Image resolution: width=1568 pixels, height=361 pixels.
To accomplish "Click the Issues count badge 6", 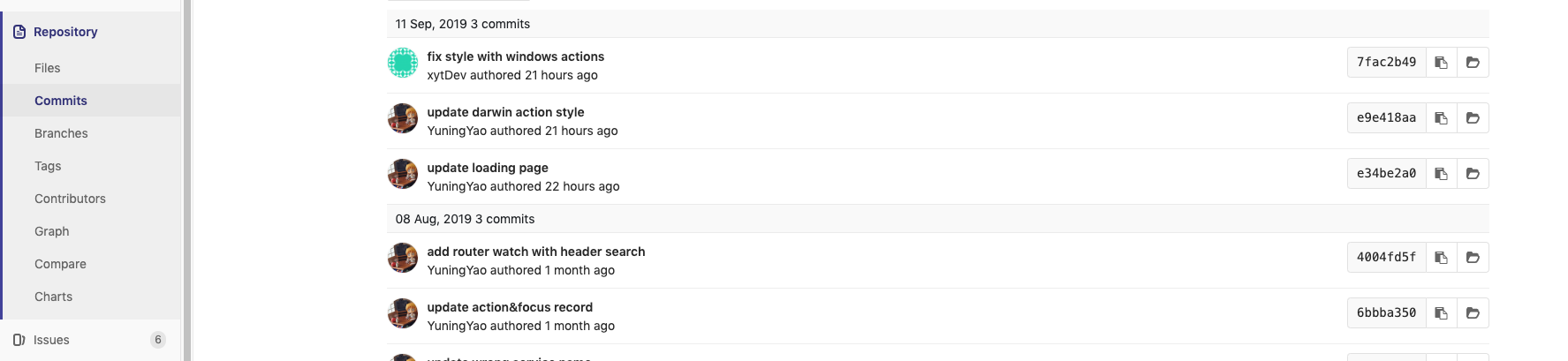I will [x=158, y=340].
